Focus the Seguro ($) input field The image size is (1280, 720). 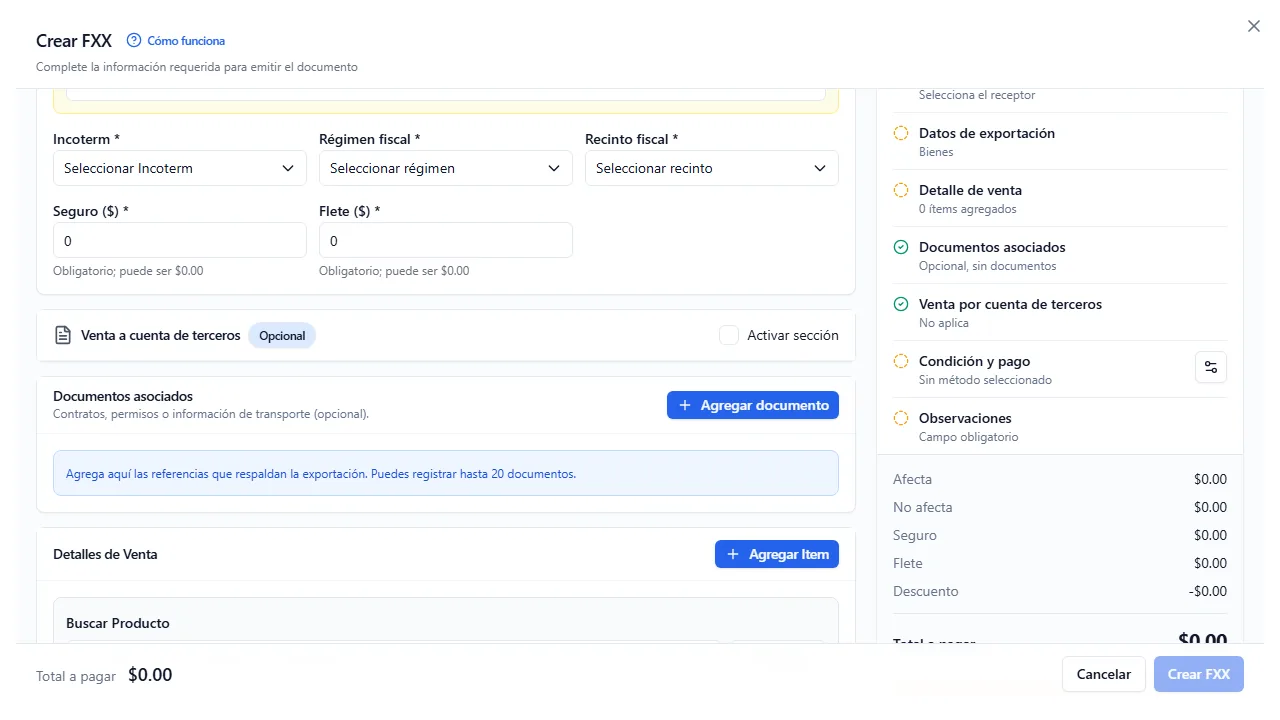[x=180, y=241]
